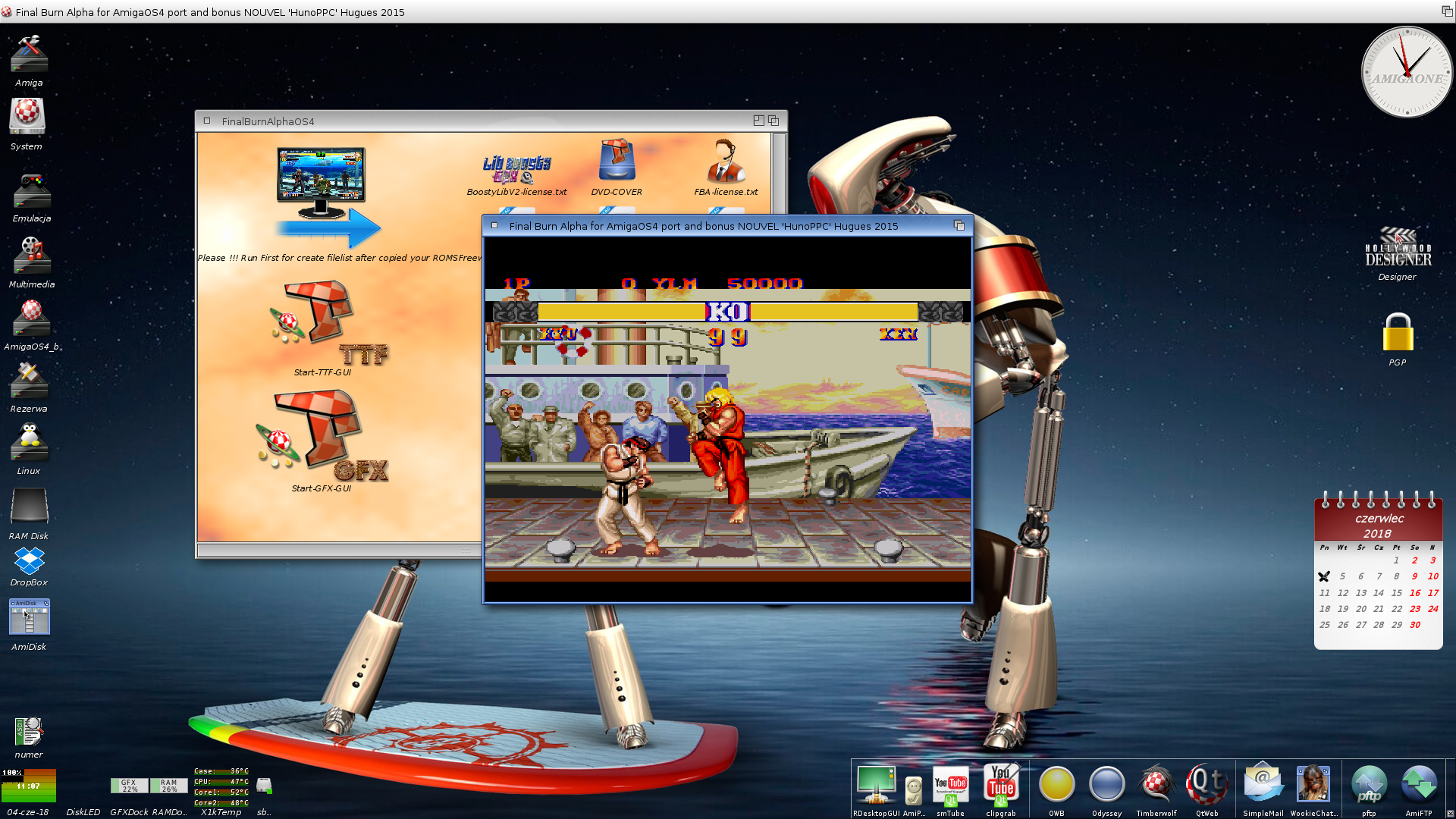Click the depth gadget of the game window

point(959,225)
